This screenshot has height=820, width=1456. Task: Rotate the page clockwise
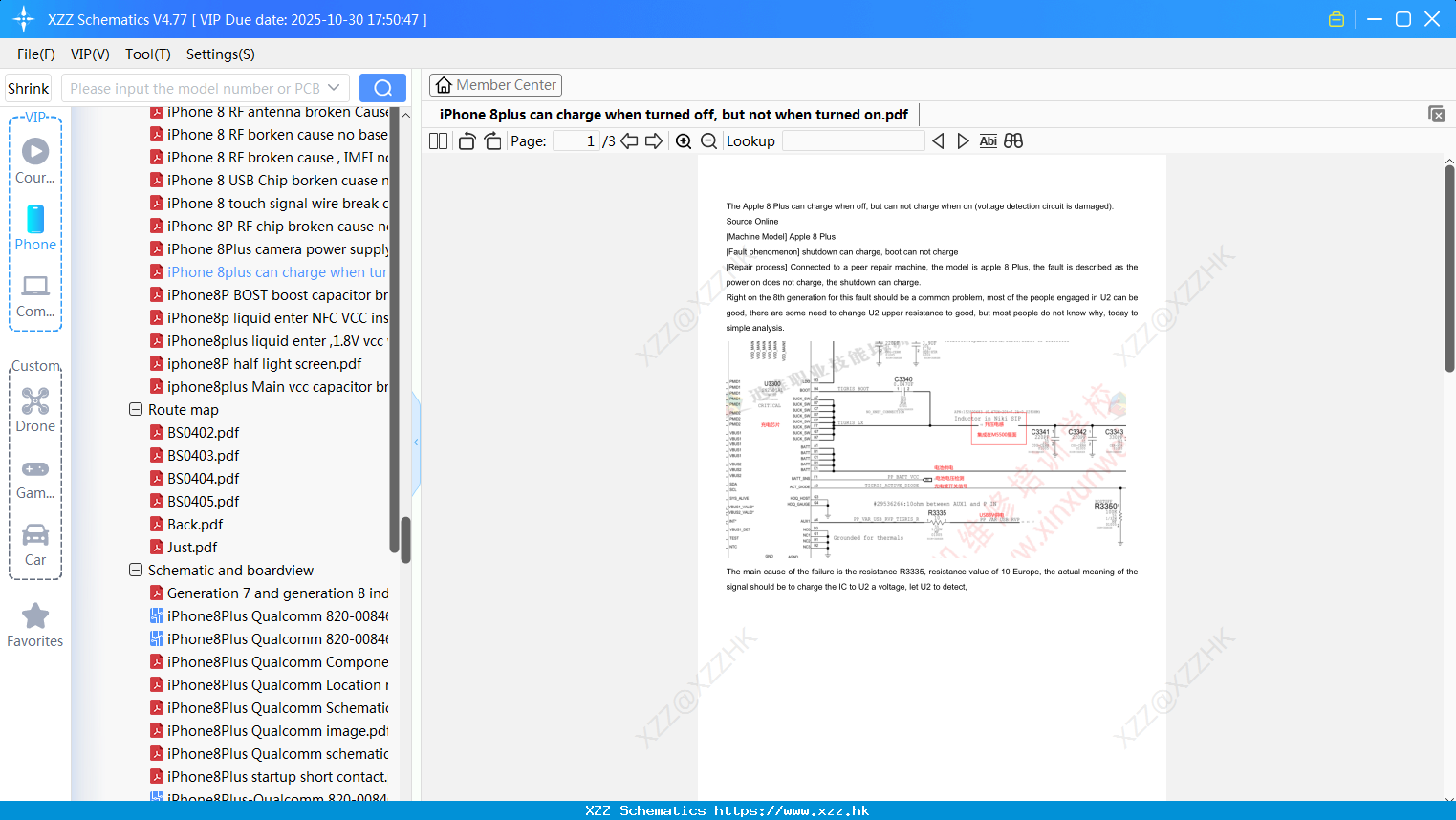pyautogui.click(x=492, y=141)
